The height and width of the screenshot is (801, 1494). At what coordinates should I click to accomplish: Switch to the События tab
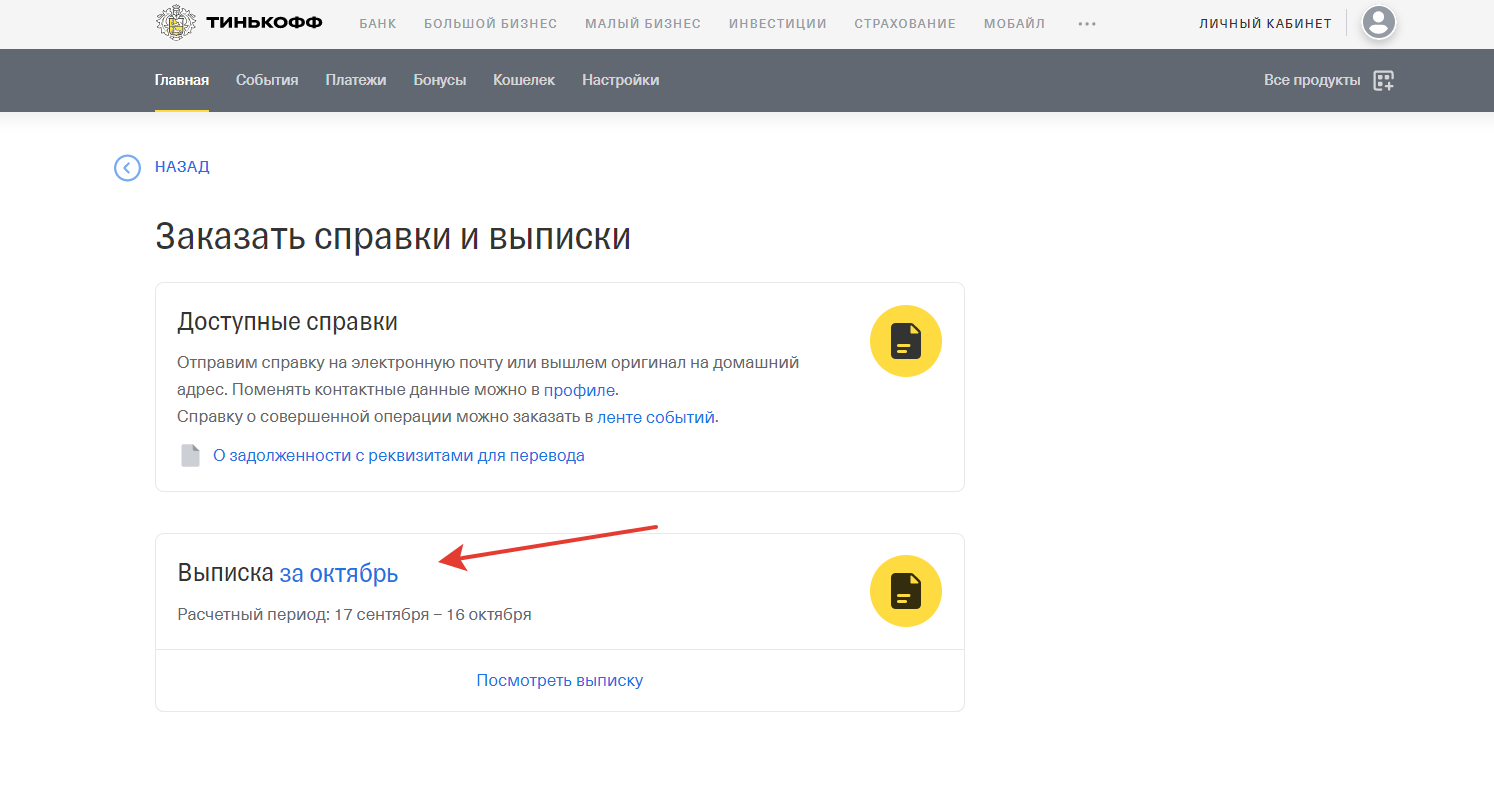coord(267,80)
